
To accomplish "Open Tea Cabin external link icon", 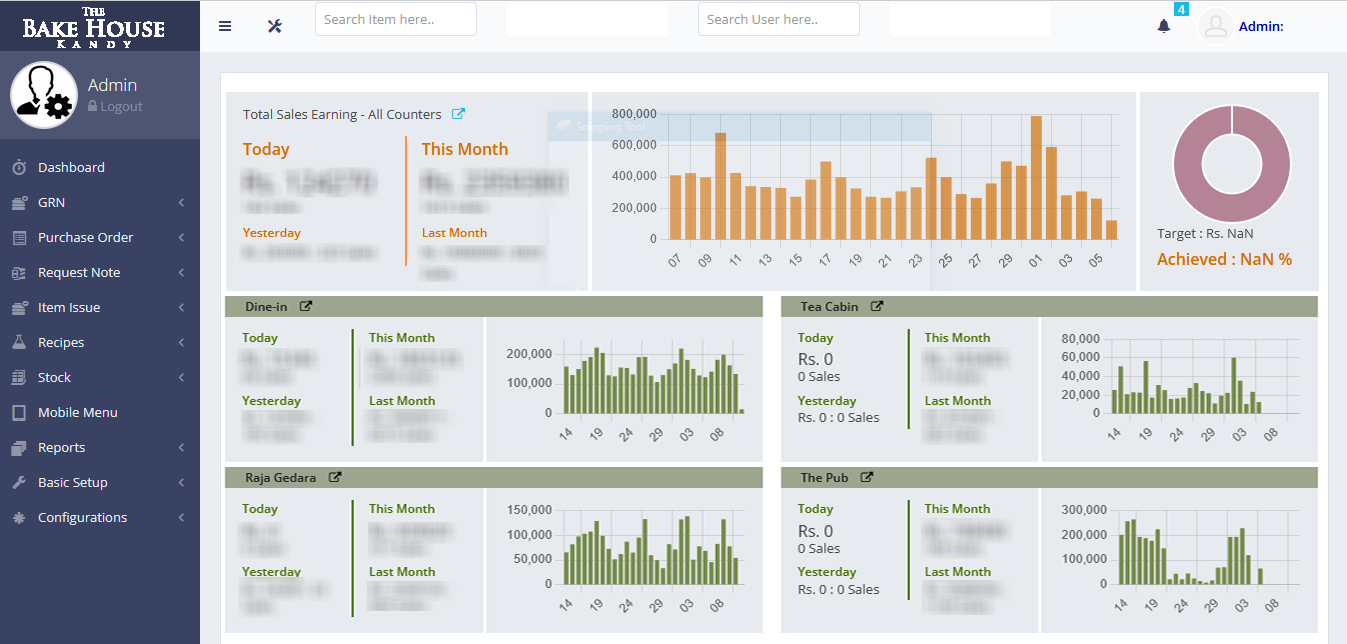I will (x=877, y=306).
